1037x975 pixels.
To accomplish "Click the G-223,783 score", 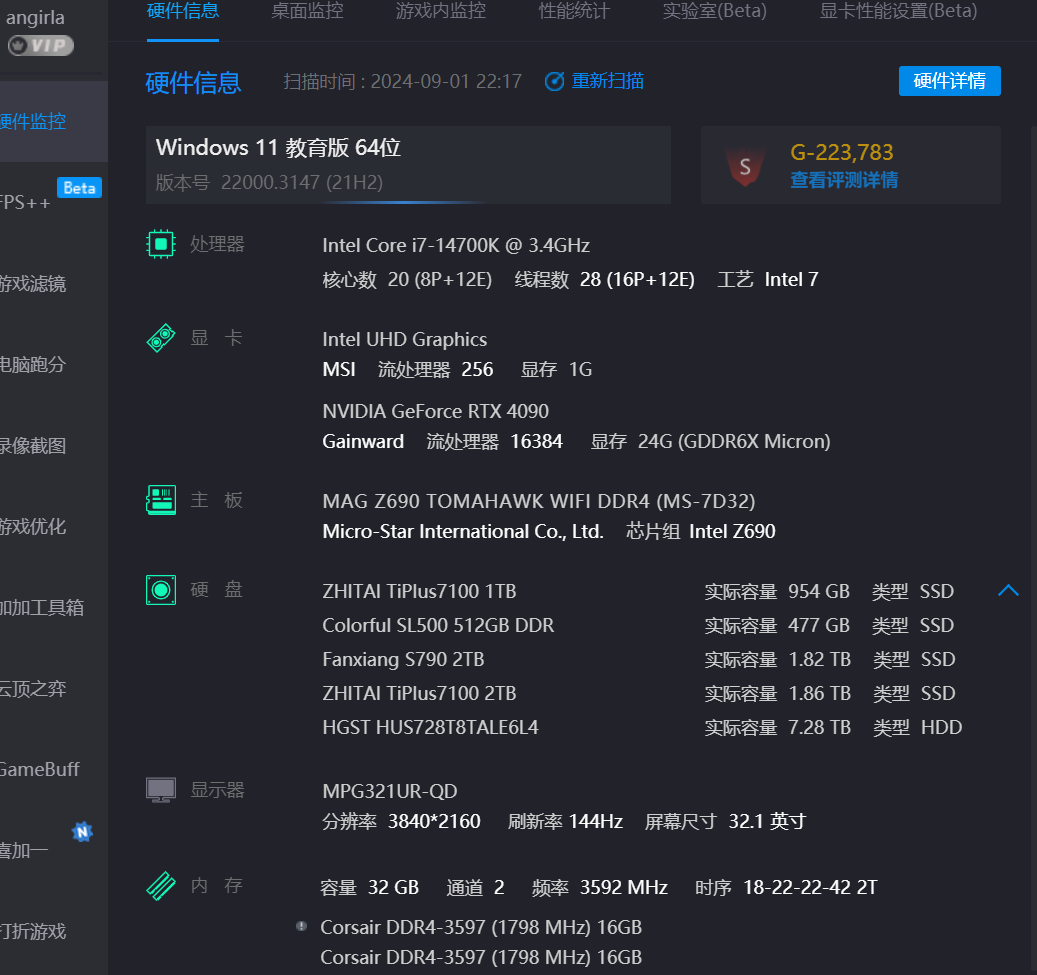I will (842, 152).
